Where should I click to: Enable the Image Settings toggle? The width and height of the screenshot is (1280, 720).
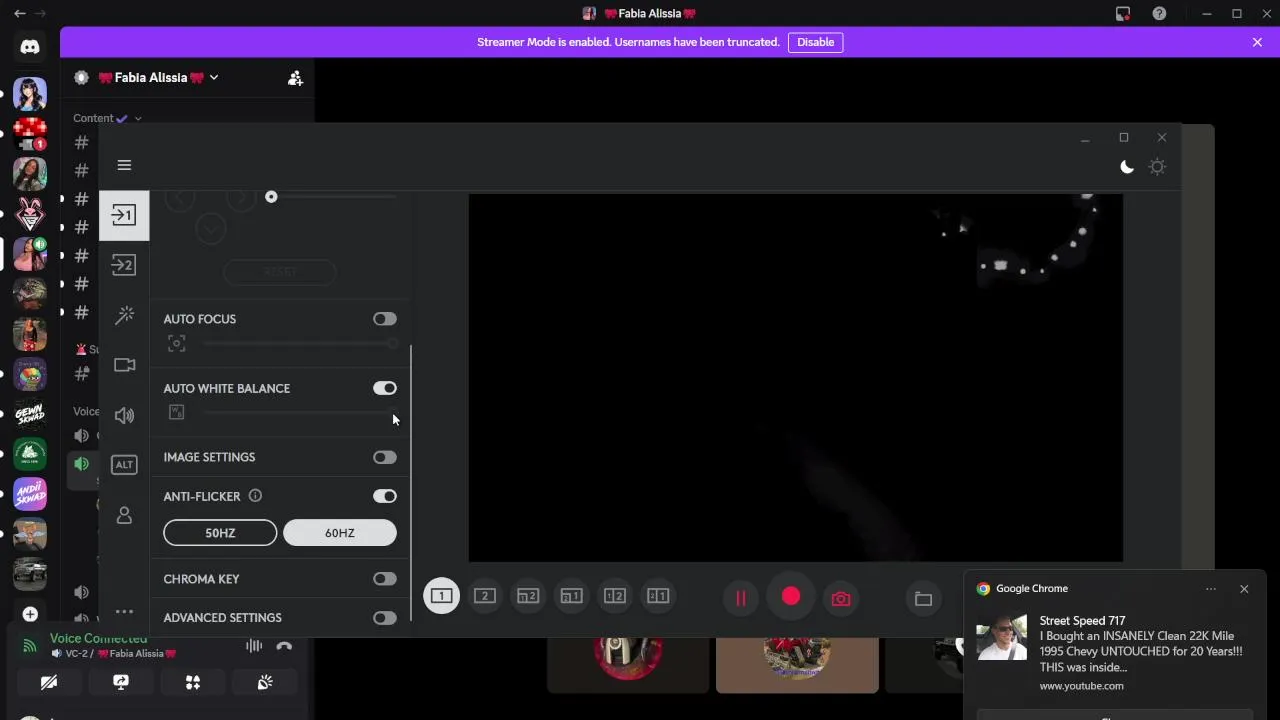385,457
